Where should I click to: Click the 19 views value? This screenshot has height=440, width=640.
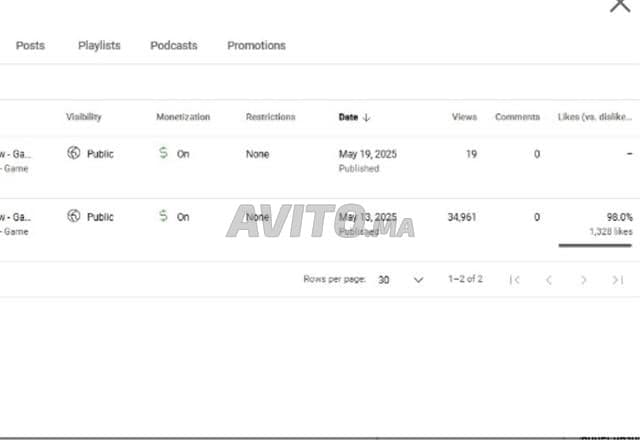click(471, 154)
